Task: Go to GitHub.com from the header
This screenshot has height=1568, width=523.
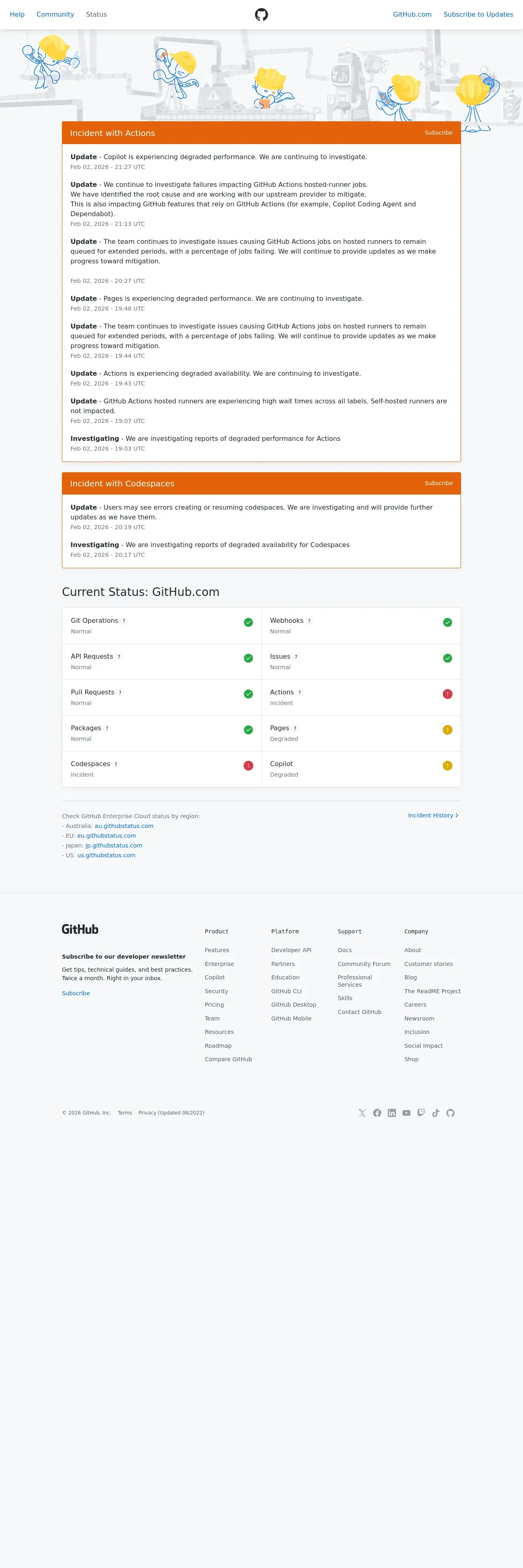Action: click(412, 15)
